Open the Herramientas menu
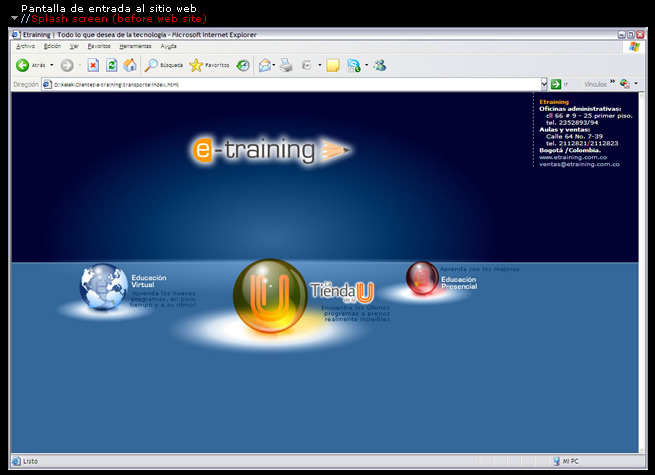This screenshot has width=655, height=475. pyautogui.click(x=135, y=46)
